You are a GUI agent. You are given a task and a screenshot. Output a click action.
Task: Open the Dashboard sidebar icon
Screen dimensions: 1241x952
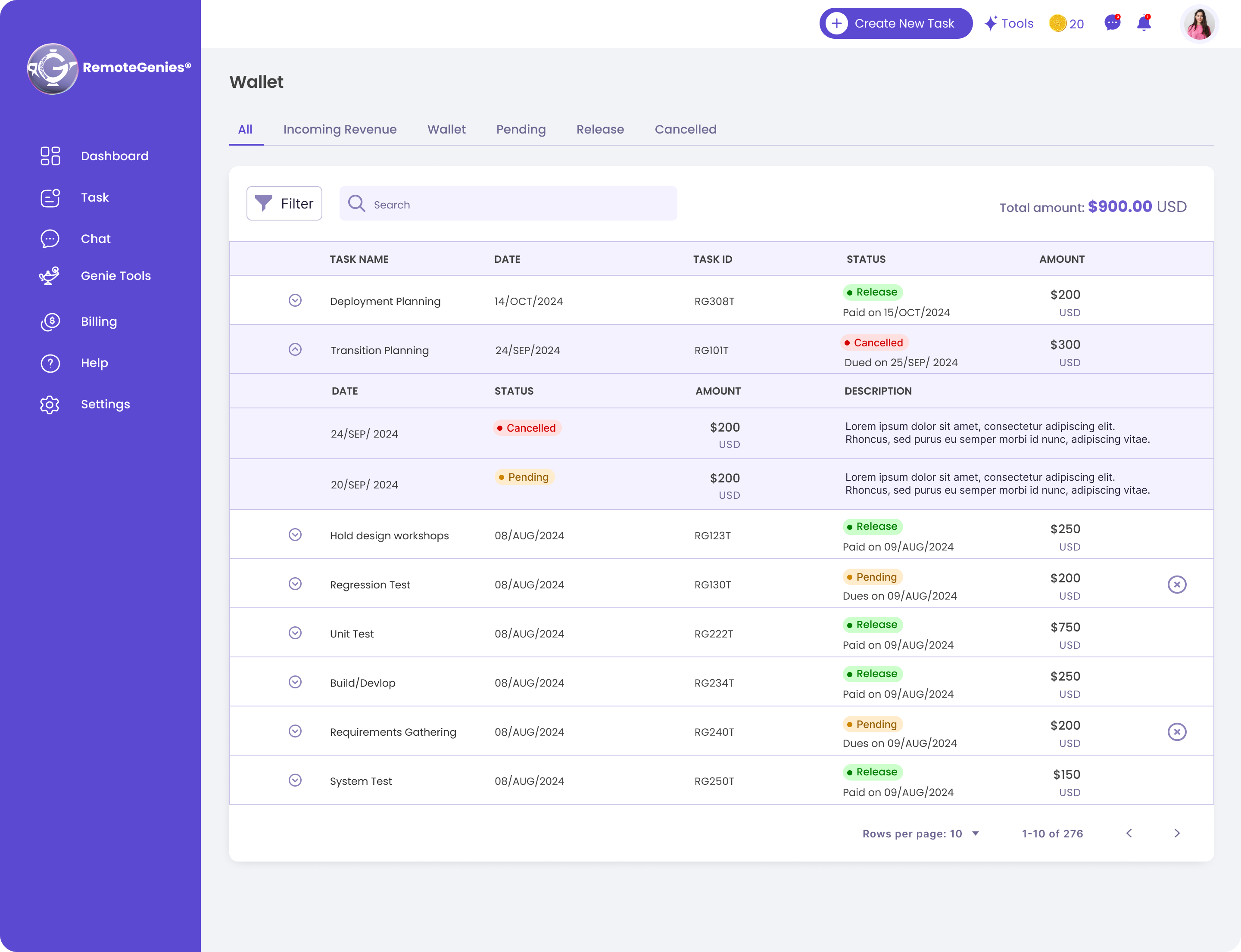[x=50, y=156]
